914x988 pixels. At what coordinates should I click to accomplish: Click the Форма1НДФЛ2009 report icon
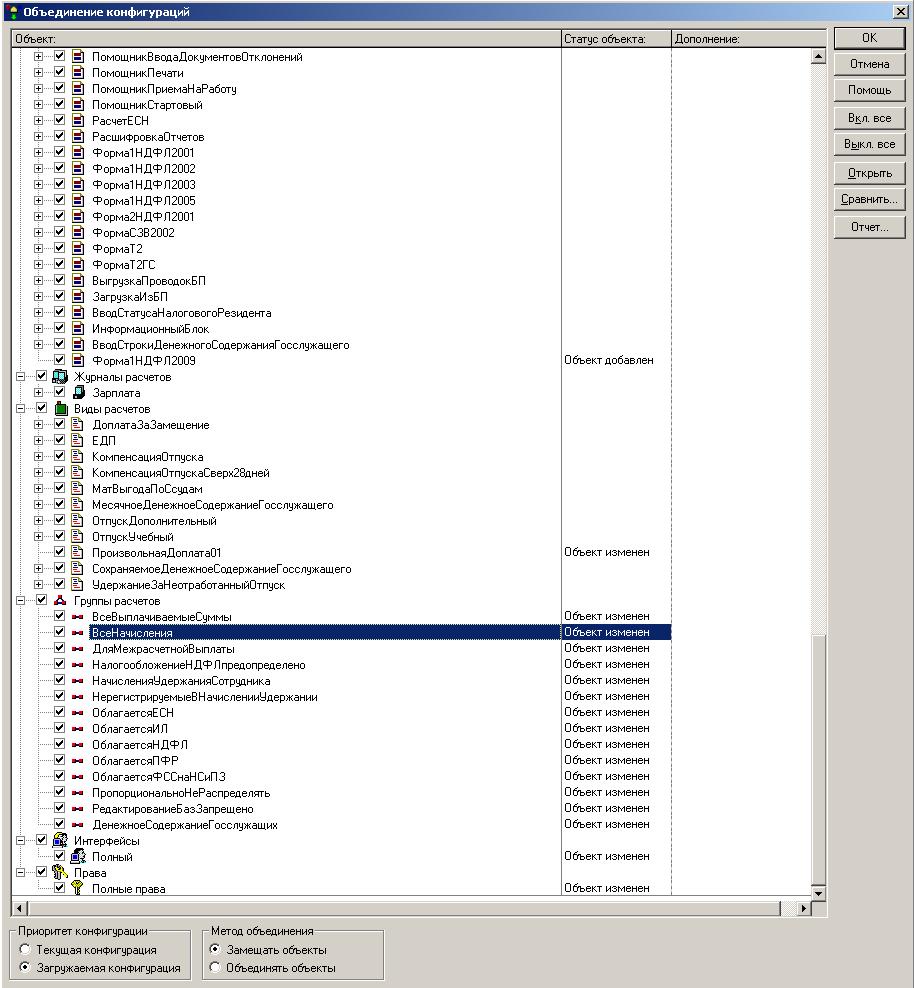[78, 360]
